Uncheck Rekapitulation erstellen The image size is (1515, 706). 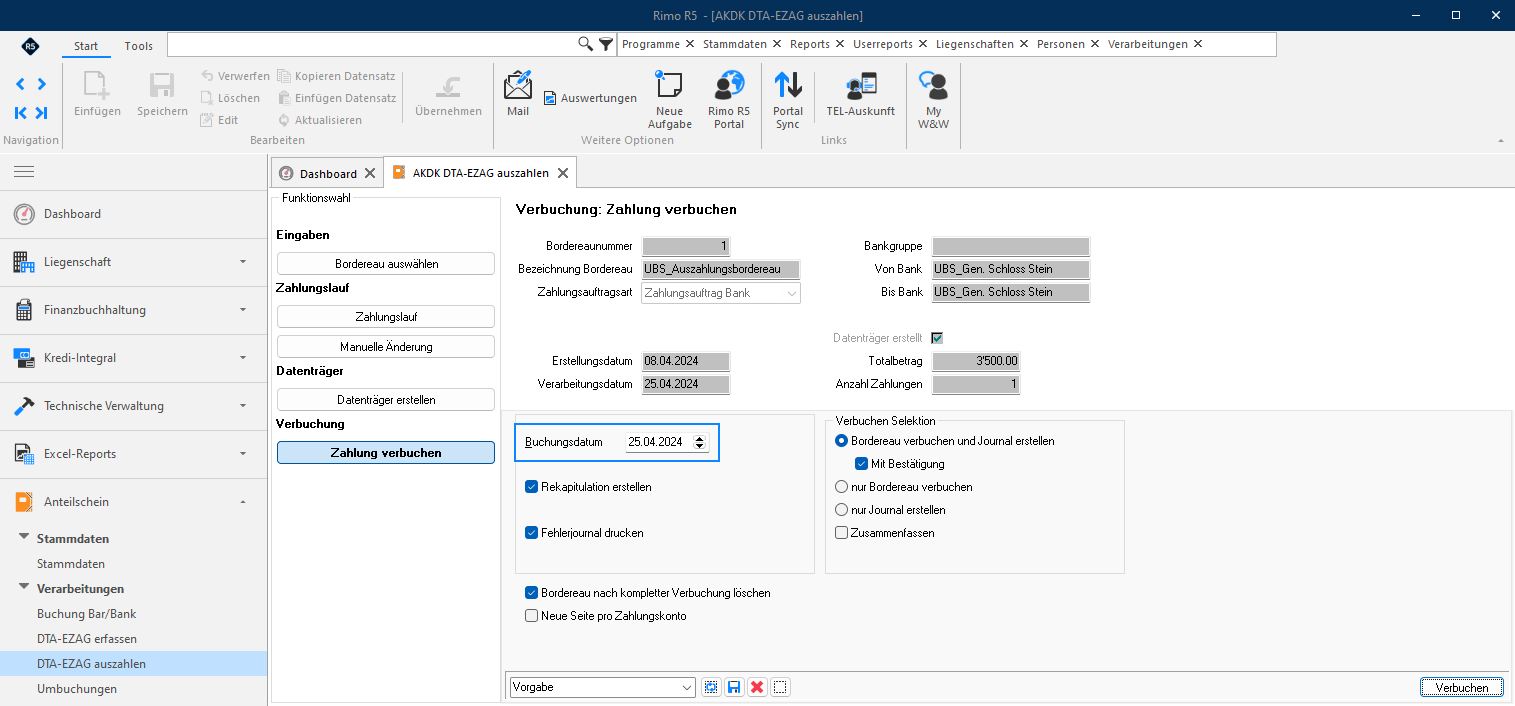(532, 487)
